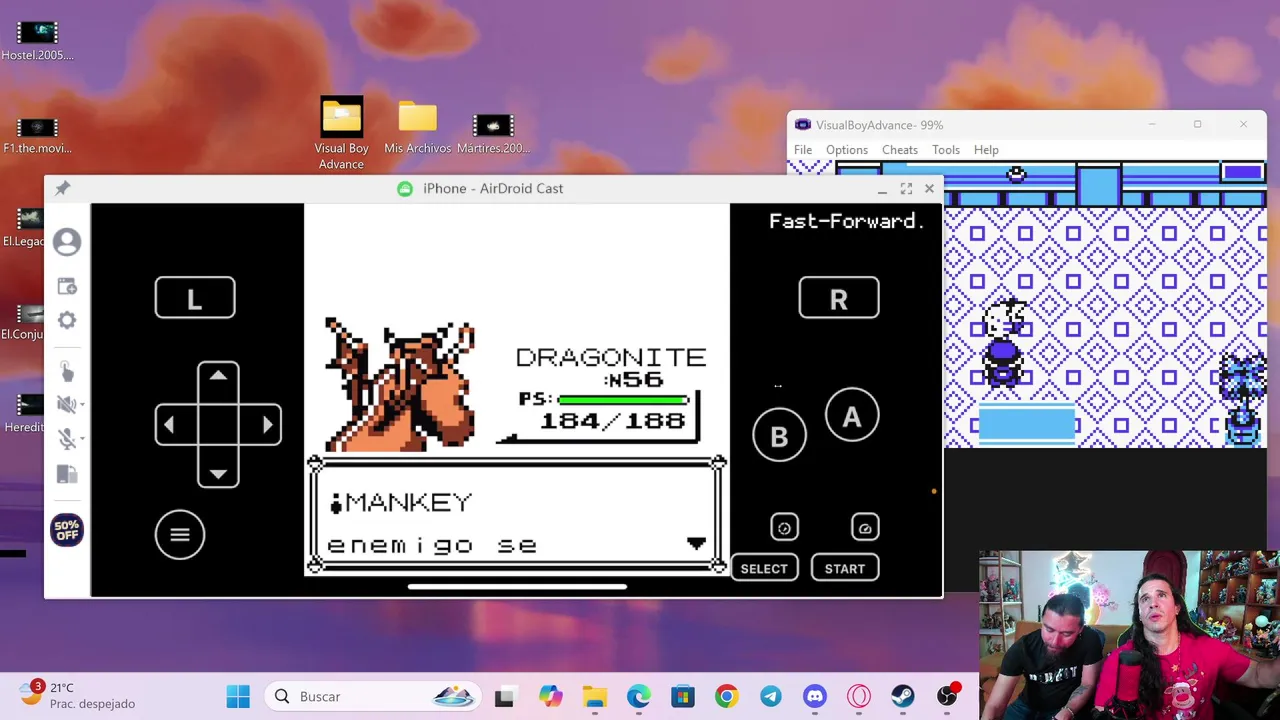Select F1.the.movi... desktop video file
Screen dimensions: 1280x720
pyautogui.click(x=38, y=134)
